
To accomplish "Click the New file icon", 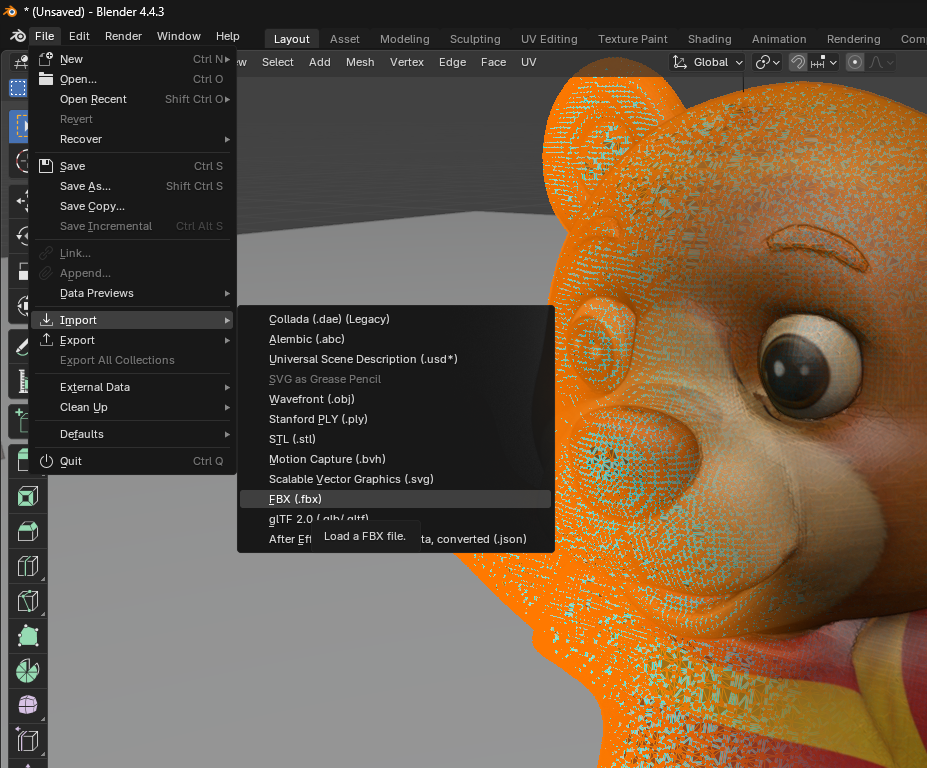I will [x=46, y=59].
